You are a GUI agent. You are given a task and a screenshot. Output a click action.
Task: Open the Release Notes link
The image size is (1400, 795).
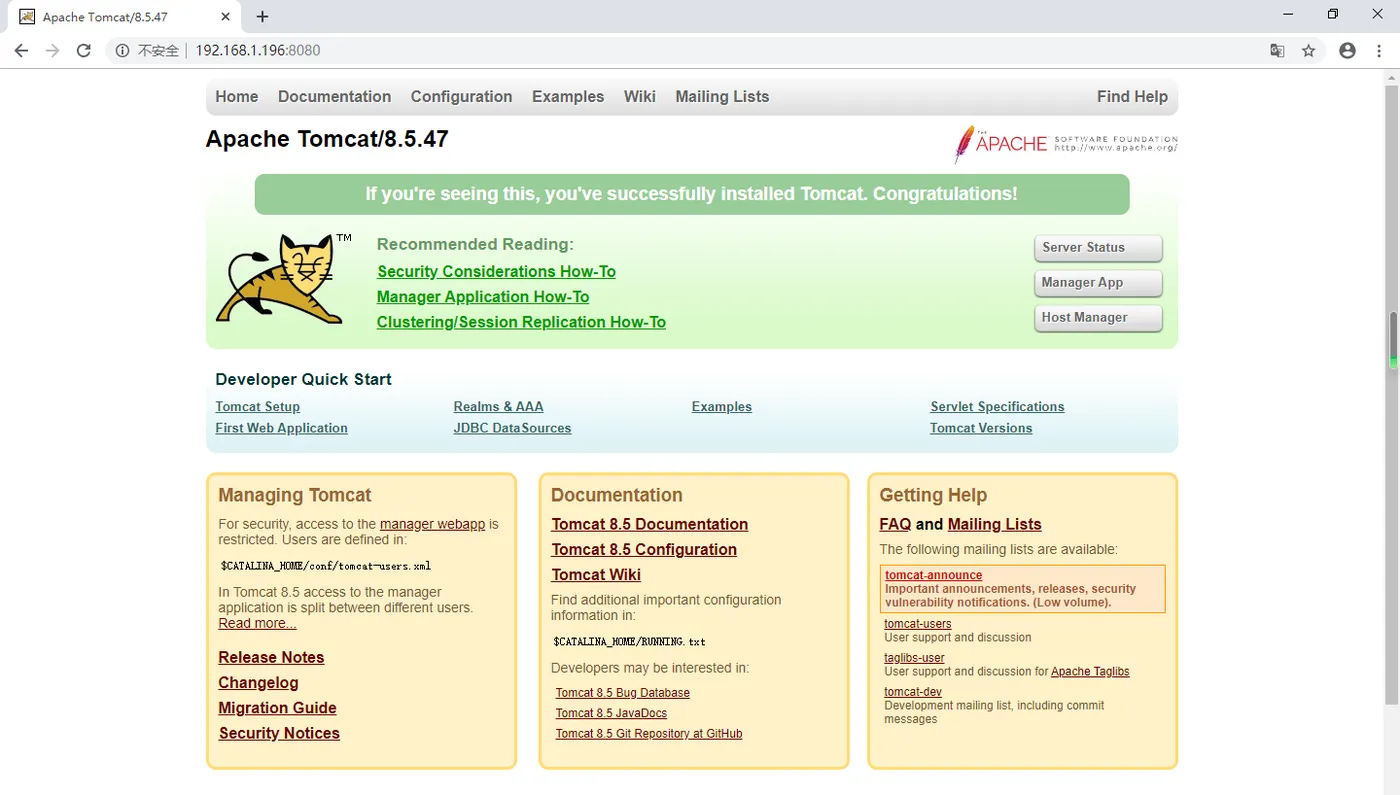point(271,658)
